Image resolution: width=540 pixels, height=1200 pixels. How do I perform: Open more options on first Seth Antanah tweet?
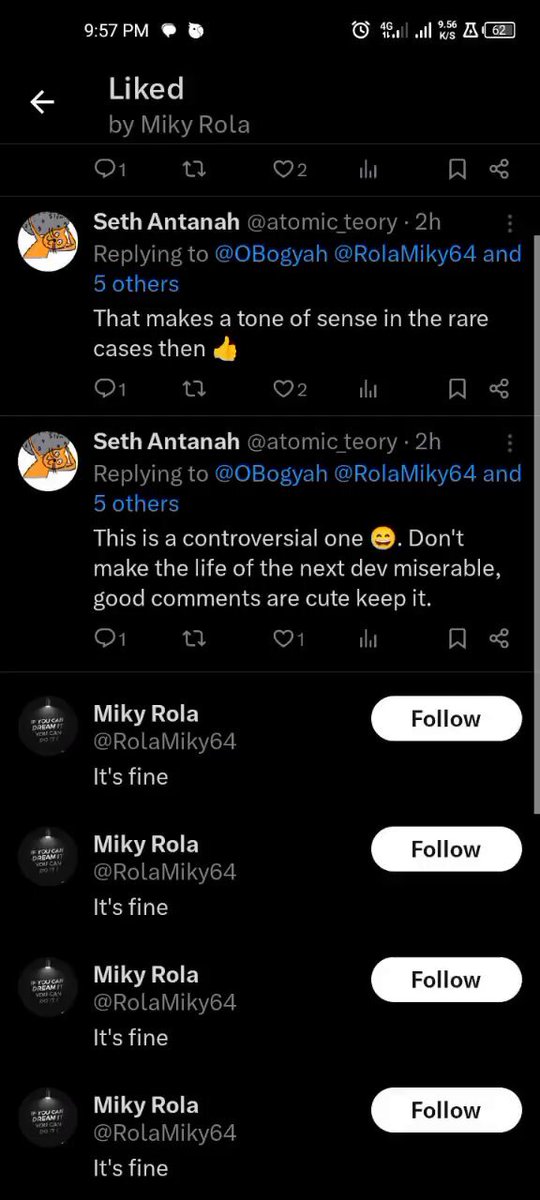510,222
